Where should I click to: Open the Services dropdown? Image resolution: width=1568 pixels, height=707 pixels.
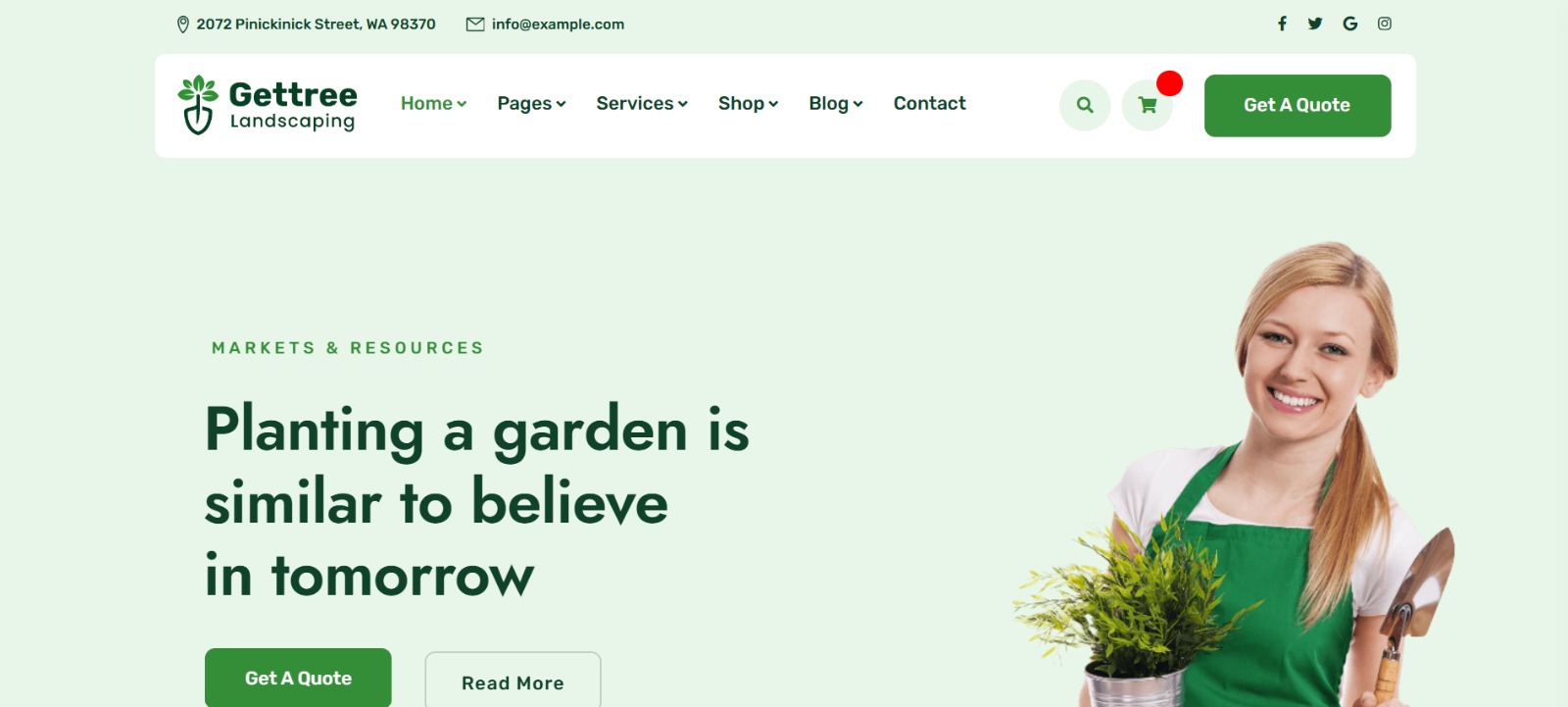click(x=642, y=103)
